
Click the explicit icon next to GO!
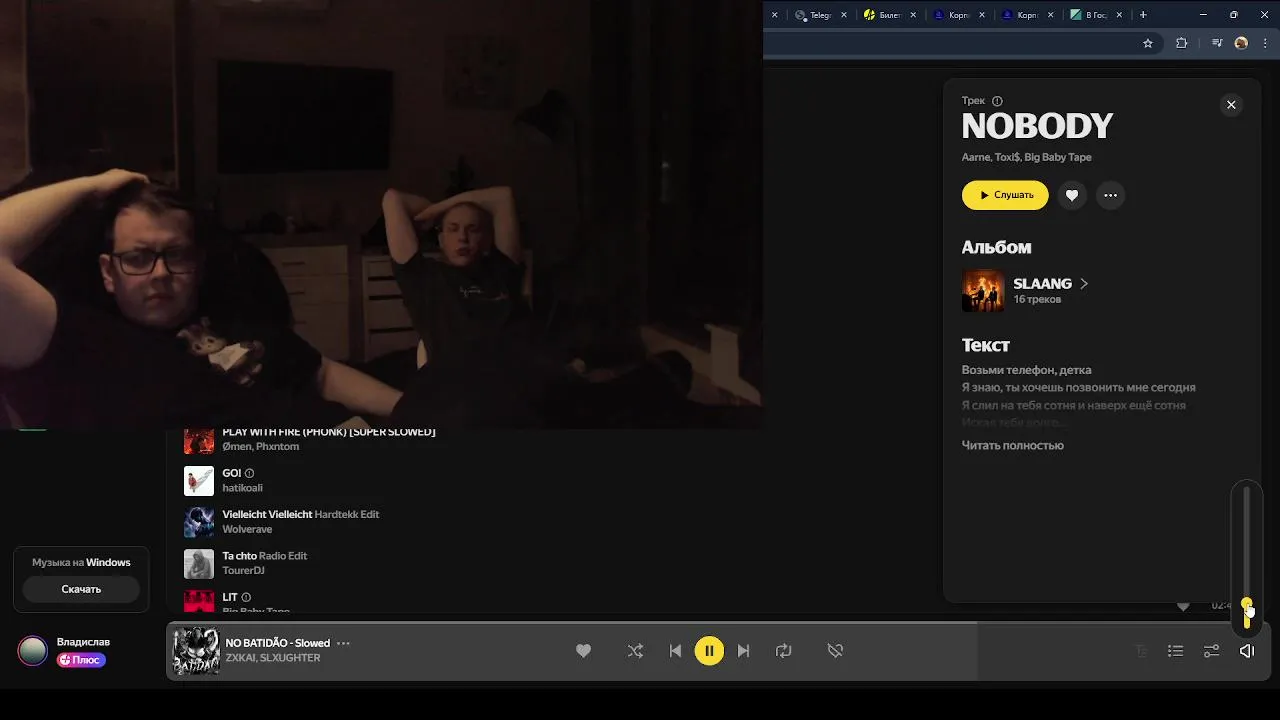tap(250, 473)
